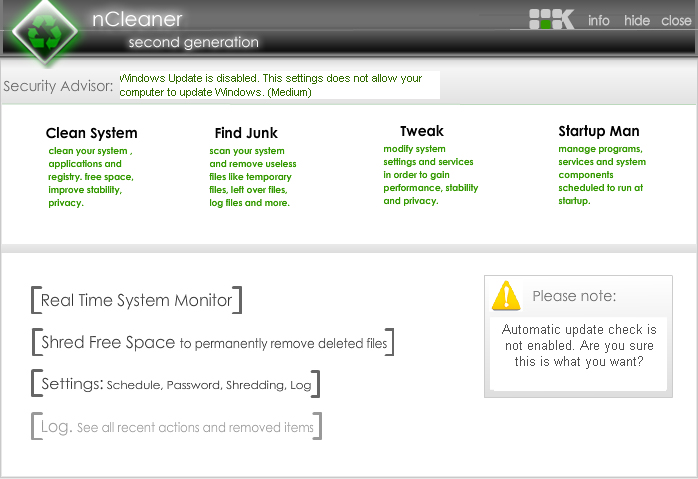The image size is (698, 479).
Task: Click the green recycle logo icon
Action: pyautogui.click(x=46, y=32)
